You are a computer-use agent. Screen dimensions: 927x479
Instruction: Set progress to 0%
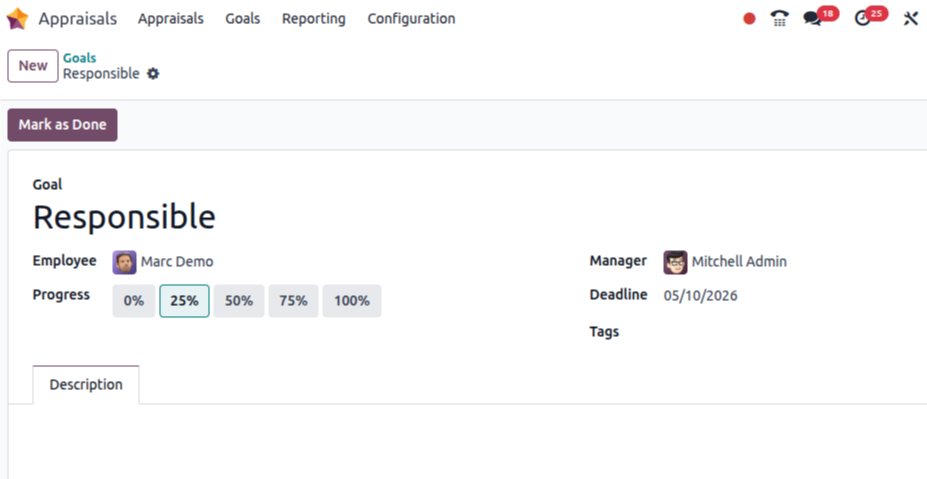[134, 301]
